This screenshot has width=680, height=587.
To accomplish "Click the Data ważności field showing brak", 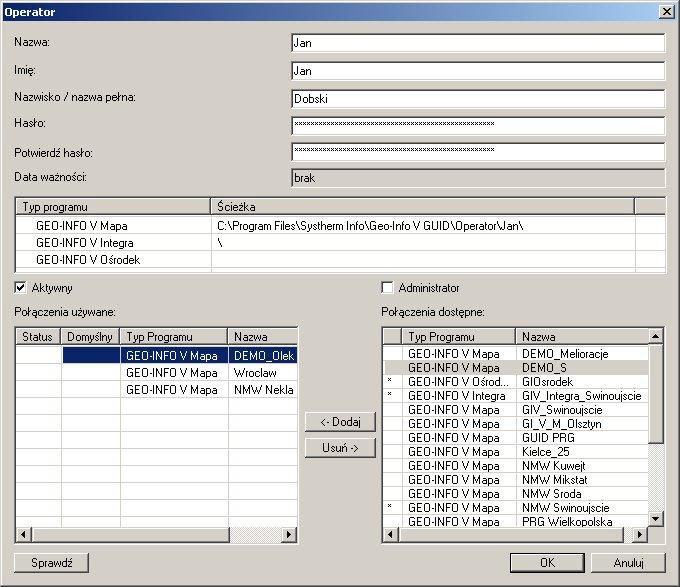I will coord(478,178).
